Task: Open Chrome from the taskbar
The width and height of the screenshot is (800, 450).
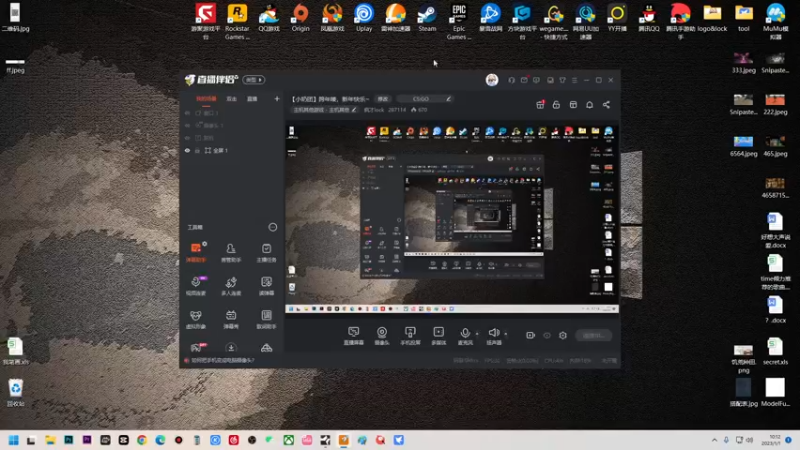Action: (x=142, y=440)
